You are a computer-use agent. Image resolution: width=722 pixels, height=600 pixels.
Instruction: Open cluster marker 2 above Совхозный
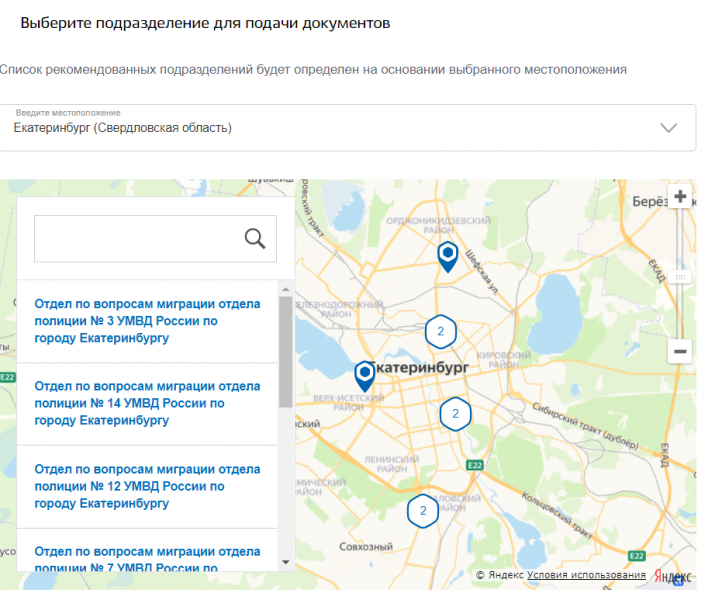pos(423,511)
